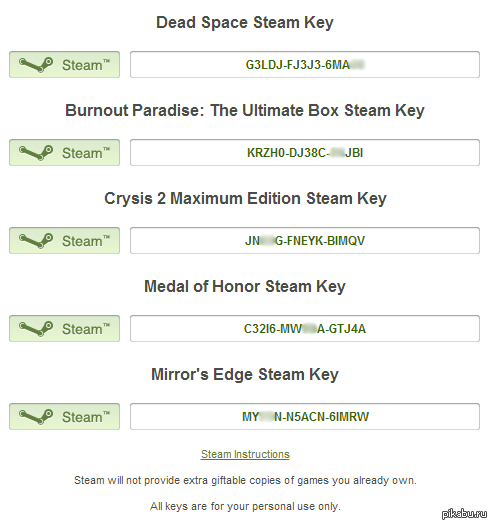Viewport: 492px width, 525px height.
Task: Click Steam button text for Mirror's Edge
Action: pyautogui.click(x=86, y=417)
